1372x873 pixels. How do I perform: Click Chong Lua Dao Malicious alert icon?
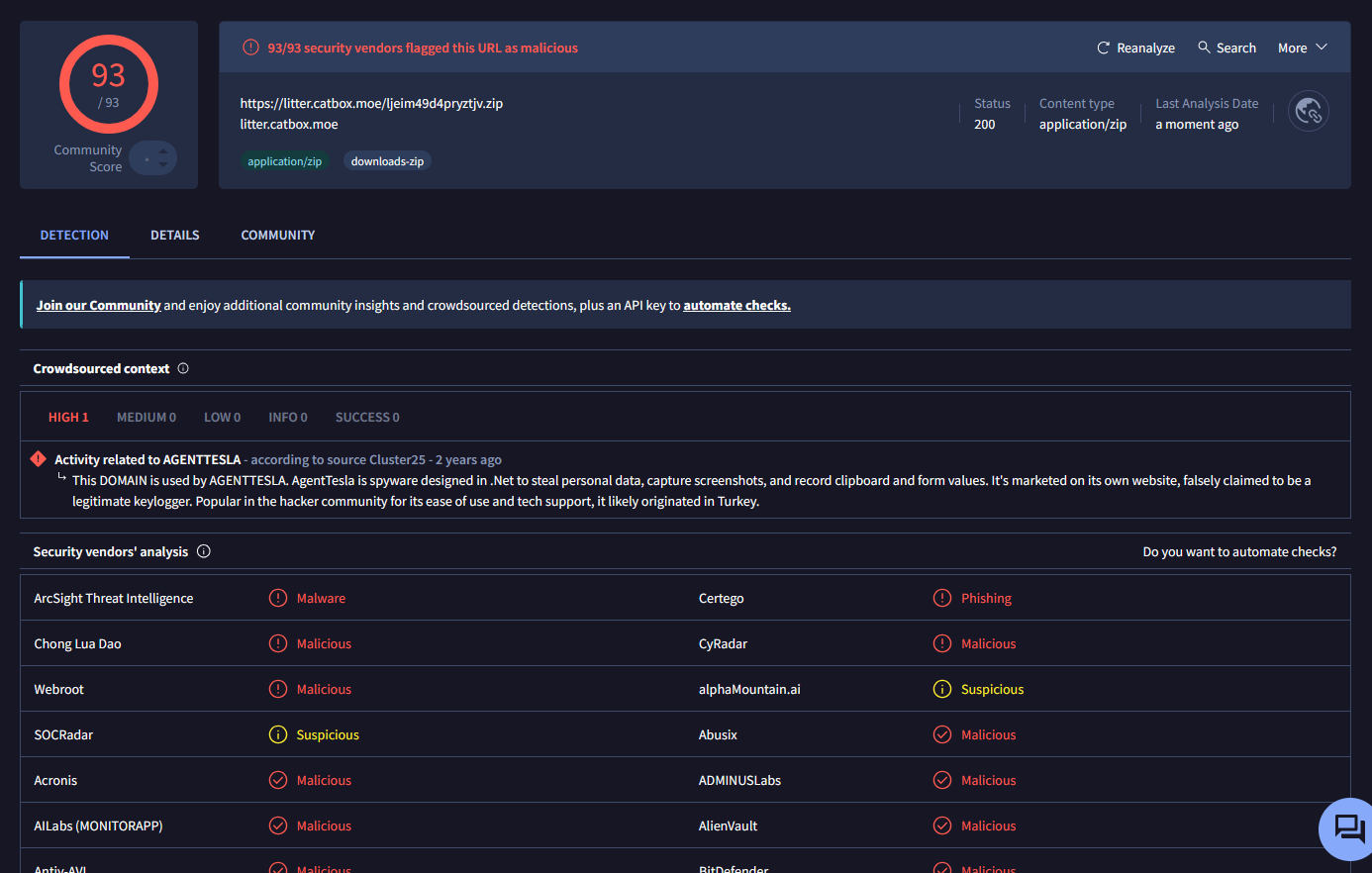278,643
